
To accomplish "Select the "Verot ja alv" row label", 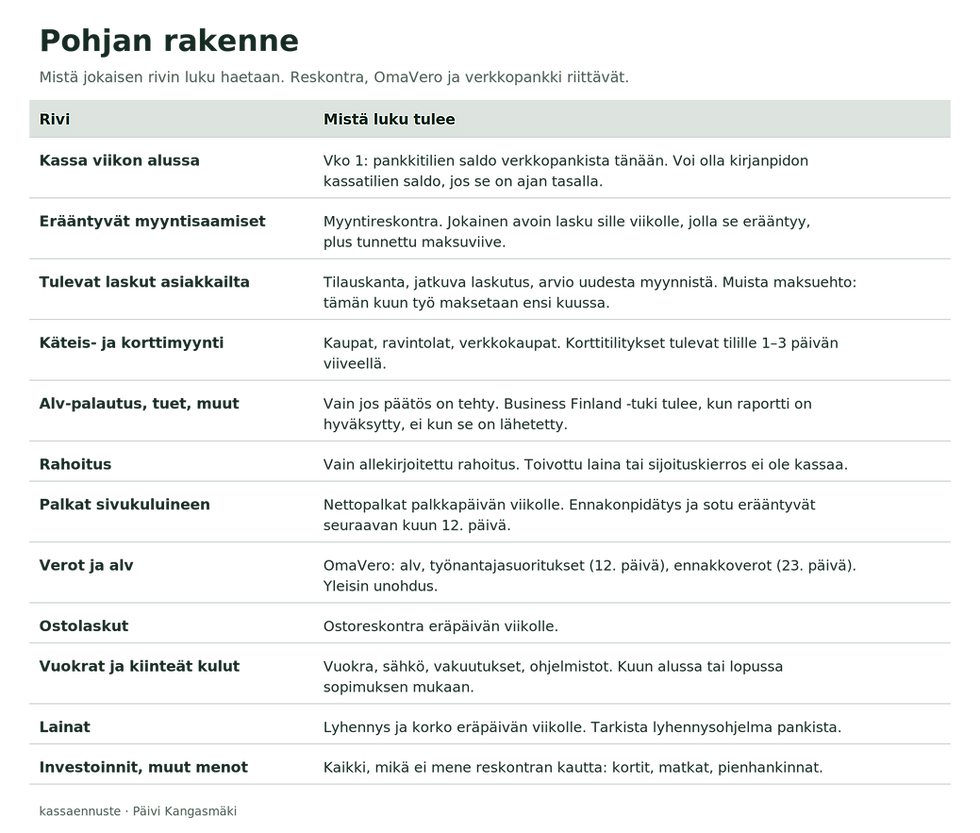I will pos(86,565).
